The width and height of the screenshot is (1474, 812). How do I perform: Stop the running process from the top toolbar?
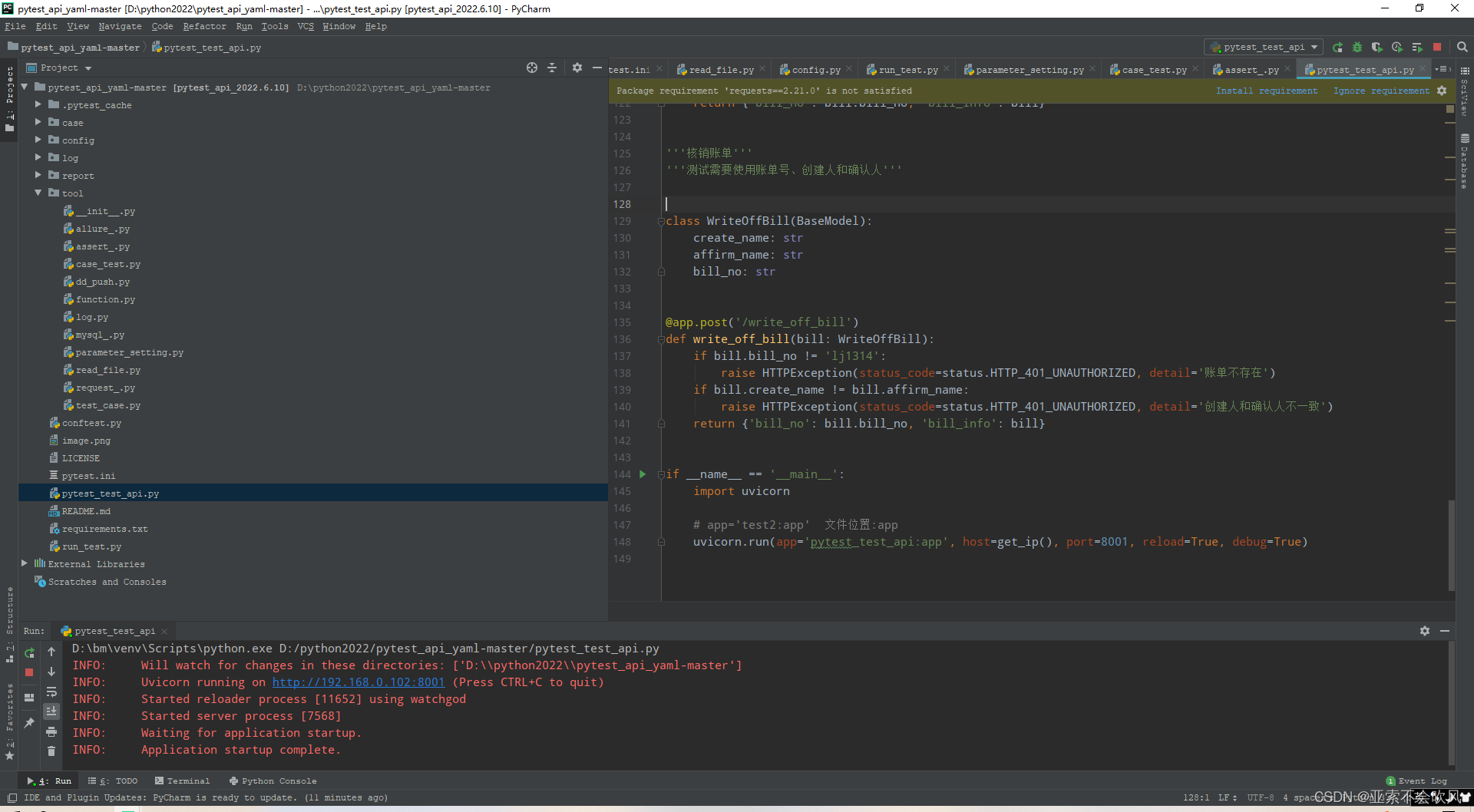[1437, 48]
